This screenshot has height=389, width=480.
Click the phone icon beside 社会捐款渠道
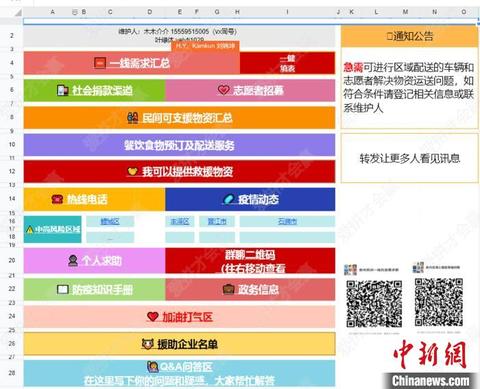(x=63, y=90)
